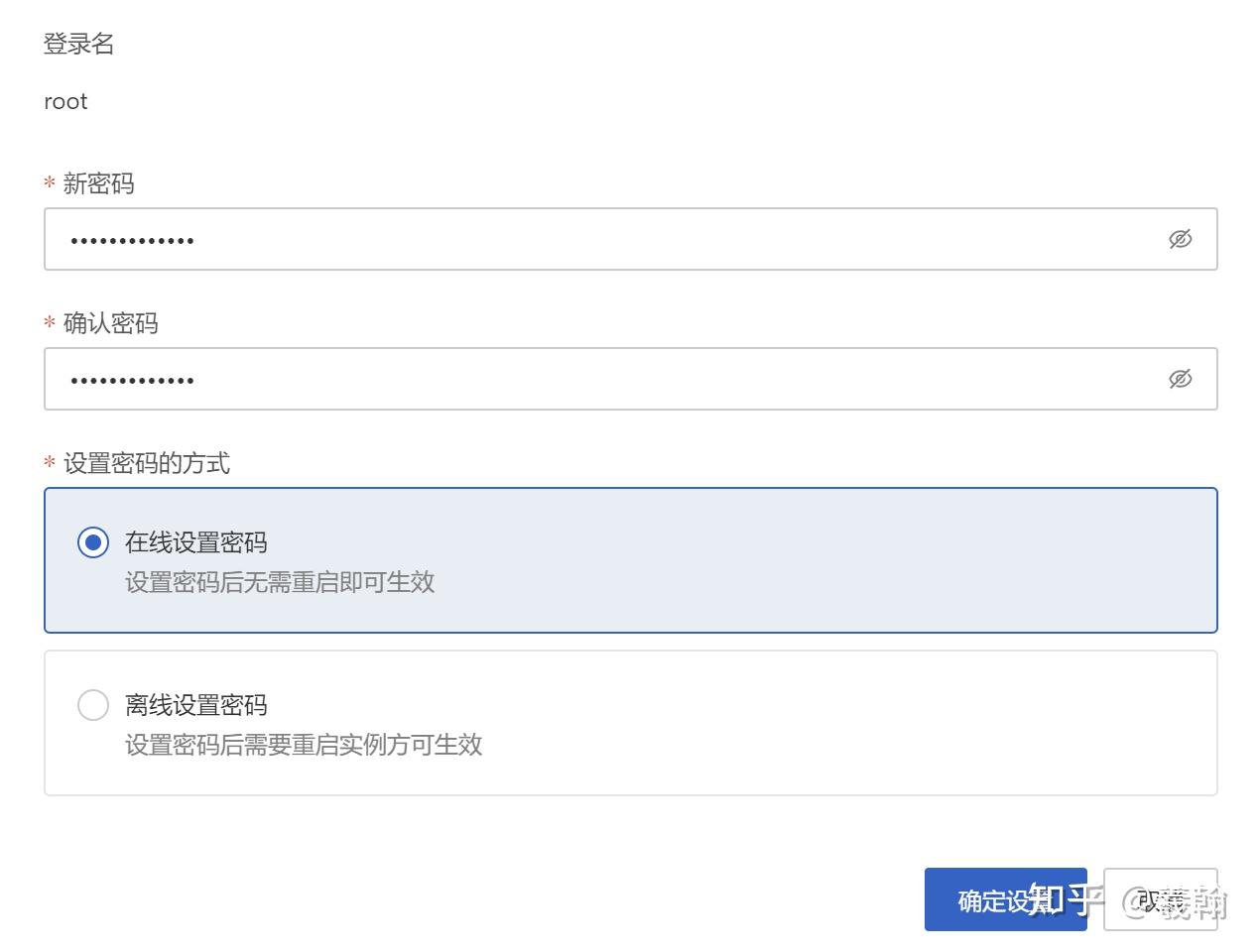The width and height of the screenshot is (1260, 952).
Task: Click the 登录名 label
Action: click(77, 43)
